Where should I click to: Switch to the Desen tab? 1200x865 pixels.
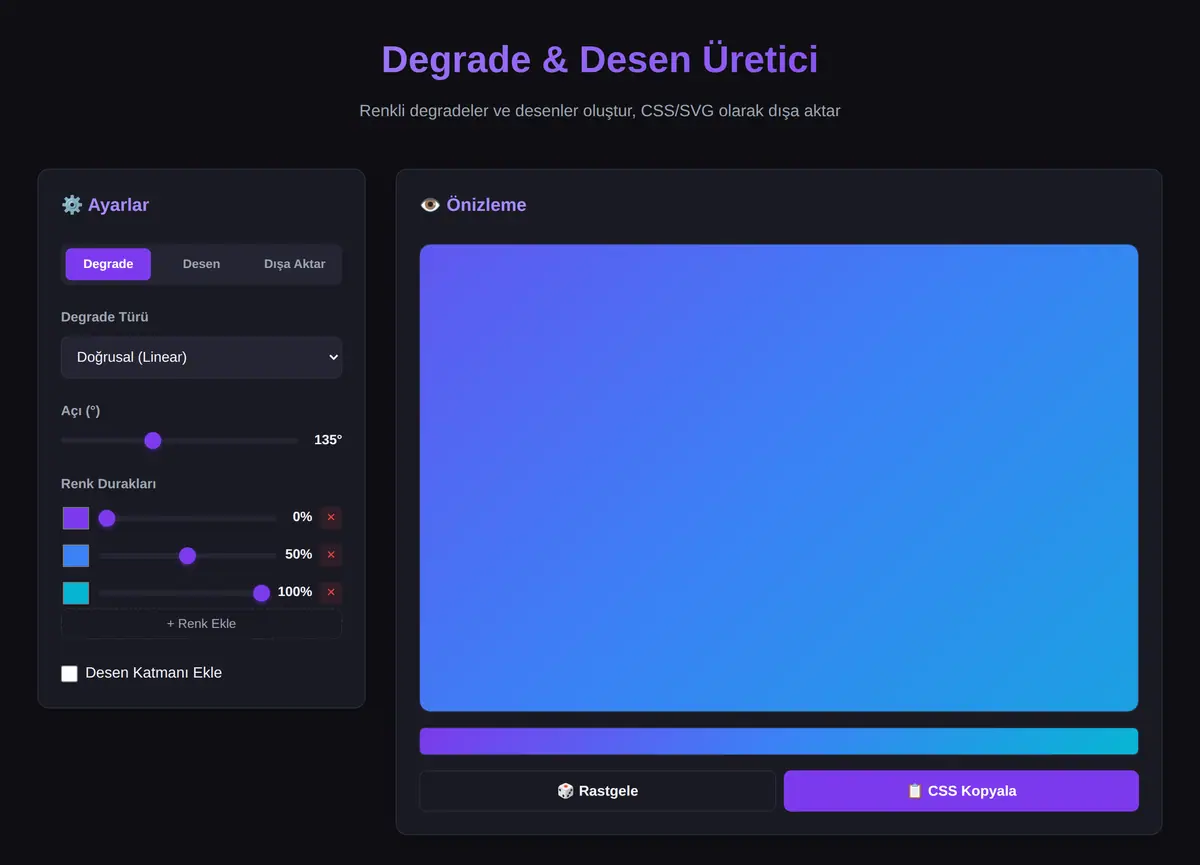pyautogui.click(x=201, y=264)
